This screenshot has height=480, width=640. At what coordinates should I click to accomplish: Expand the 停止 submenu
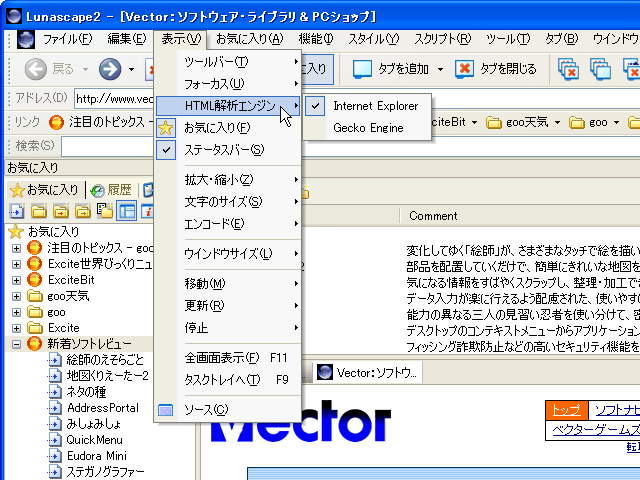pos(229,328)
